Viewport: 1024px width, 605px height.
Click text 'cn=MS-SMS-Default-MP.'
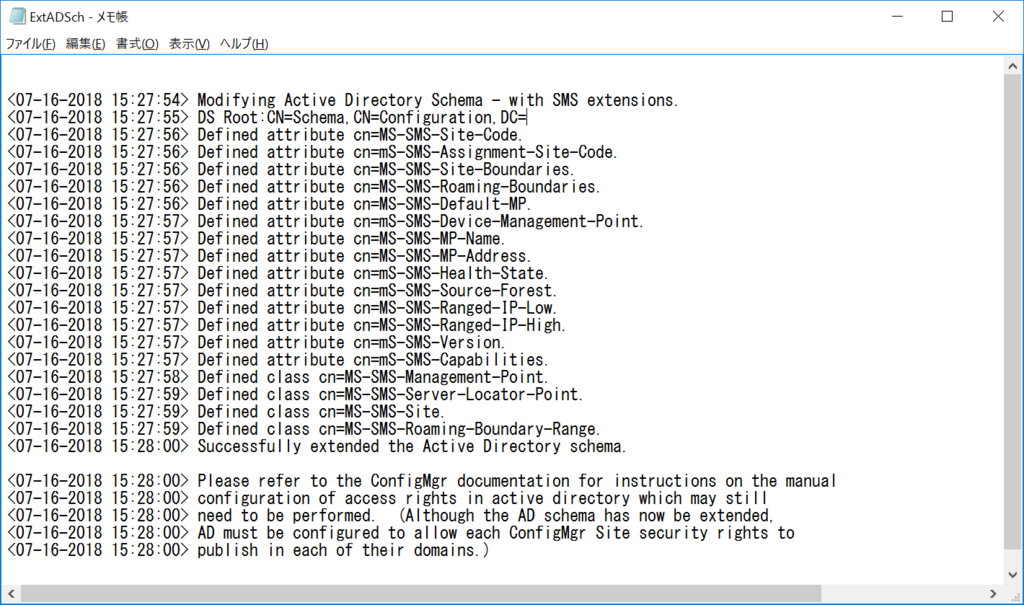[x=442, y=204]
